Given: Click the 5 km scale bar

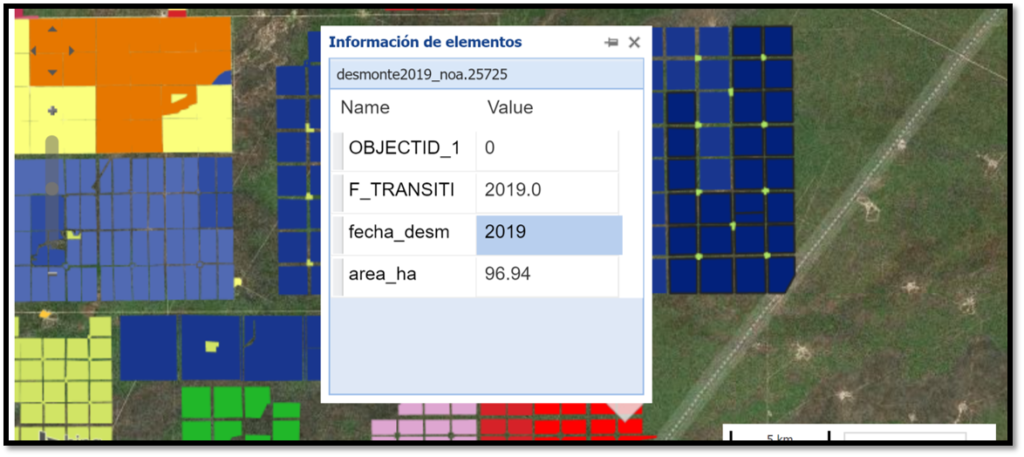Looking at the screenshot, I should [x=779, y=437].
